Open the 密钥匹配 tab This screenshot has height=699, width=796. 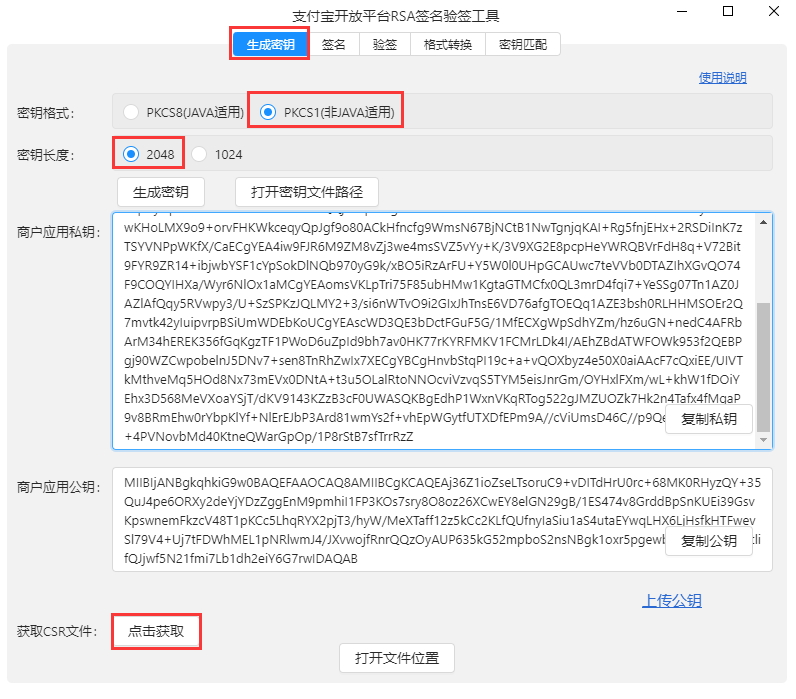(523, 45)
